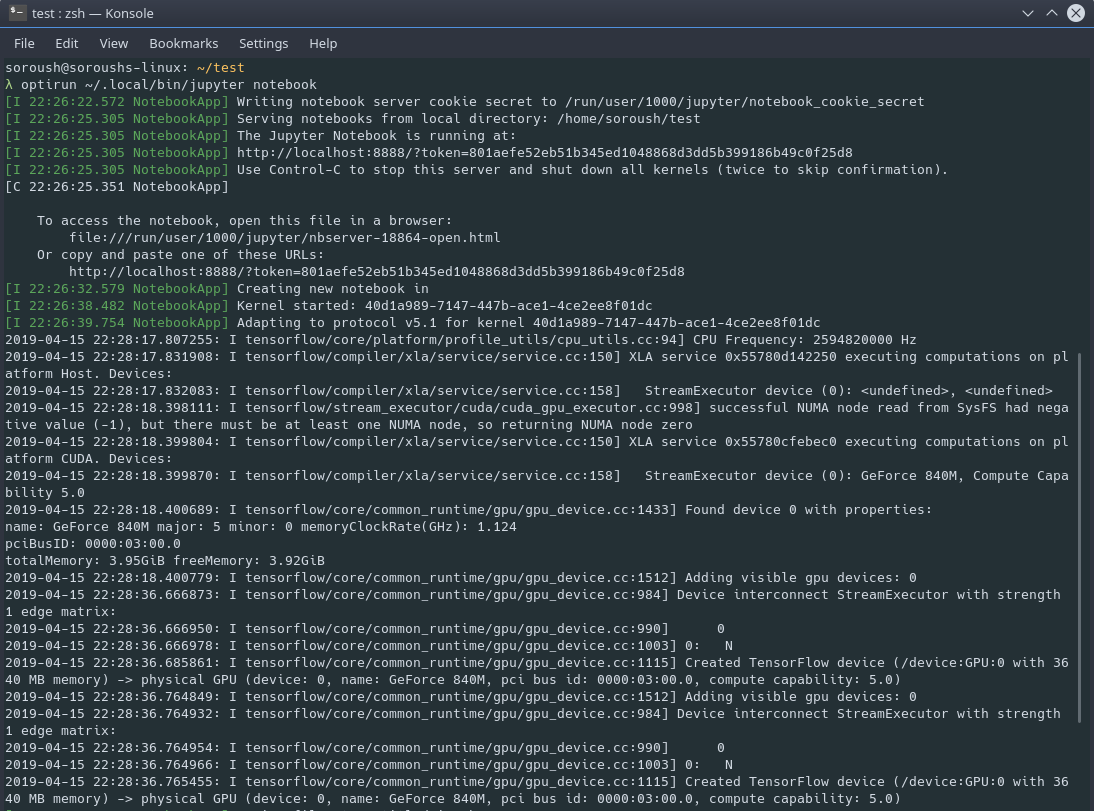1094x811 pixels.
Task: Click the localhost URL under 'copy and paste'
Action: pos(377,271)
